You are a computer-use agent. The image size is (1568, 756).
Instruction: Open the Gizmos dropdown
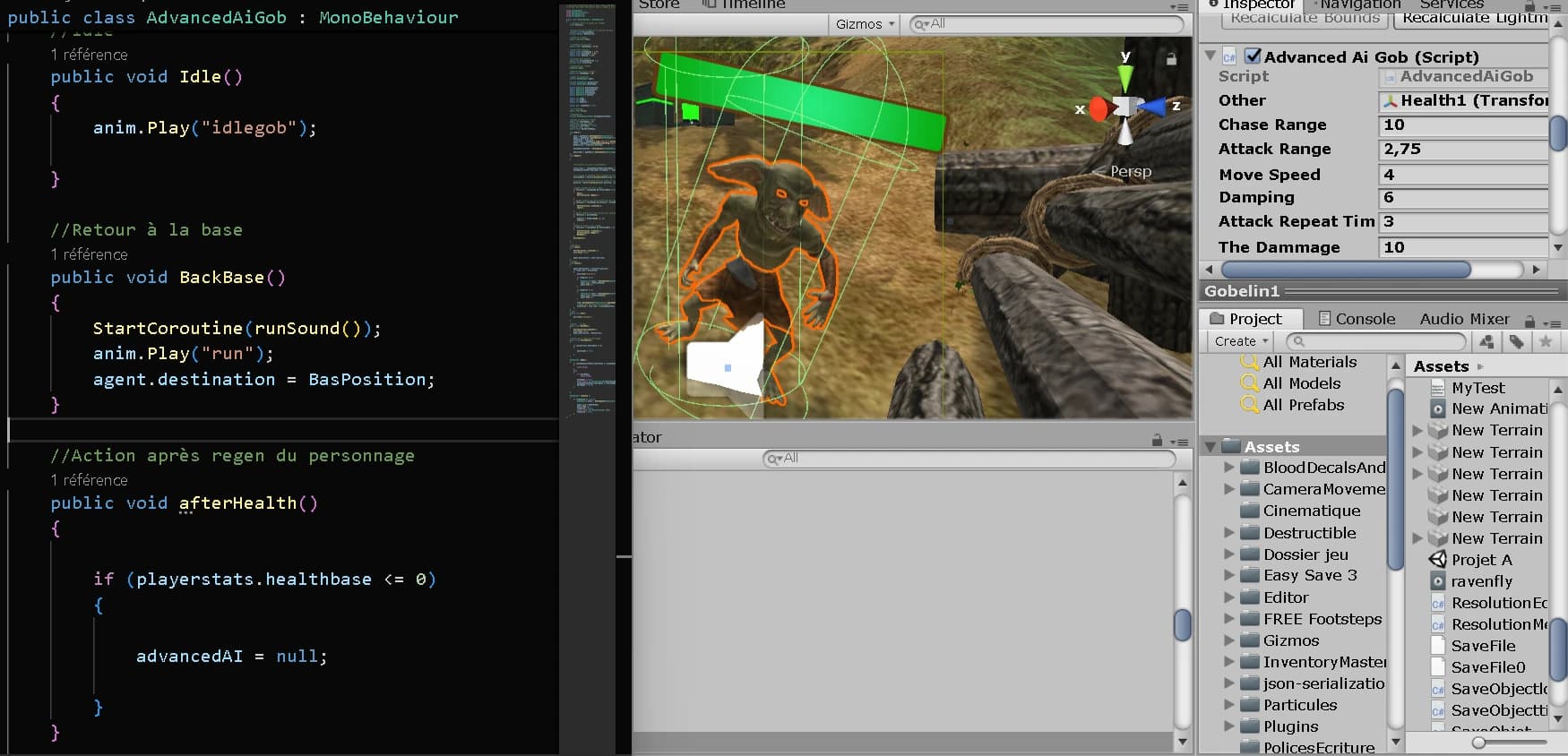tap(866, 24)
